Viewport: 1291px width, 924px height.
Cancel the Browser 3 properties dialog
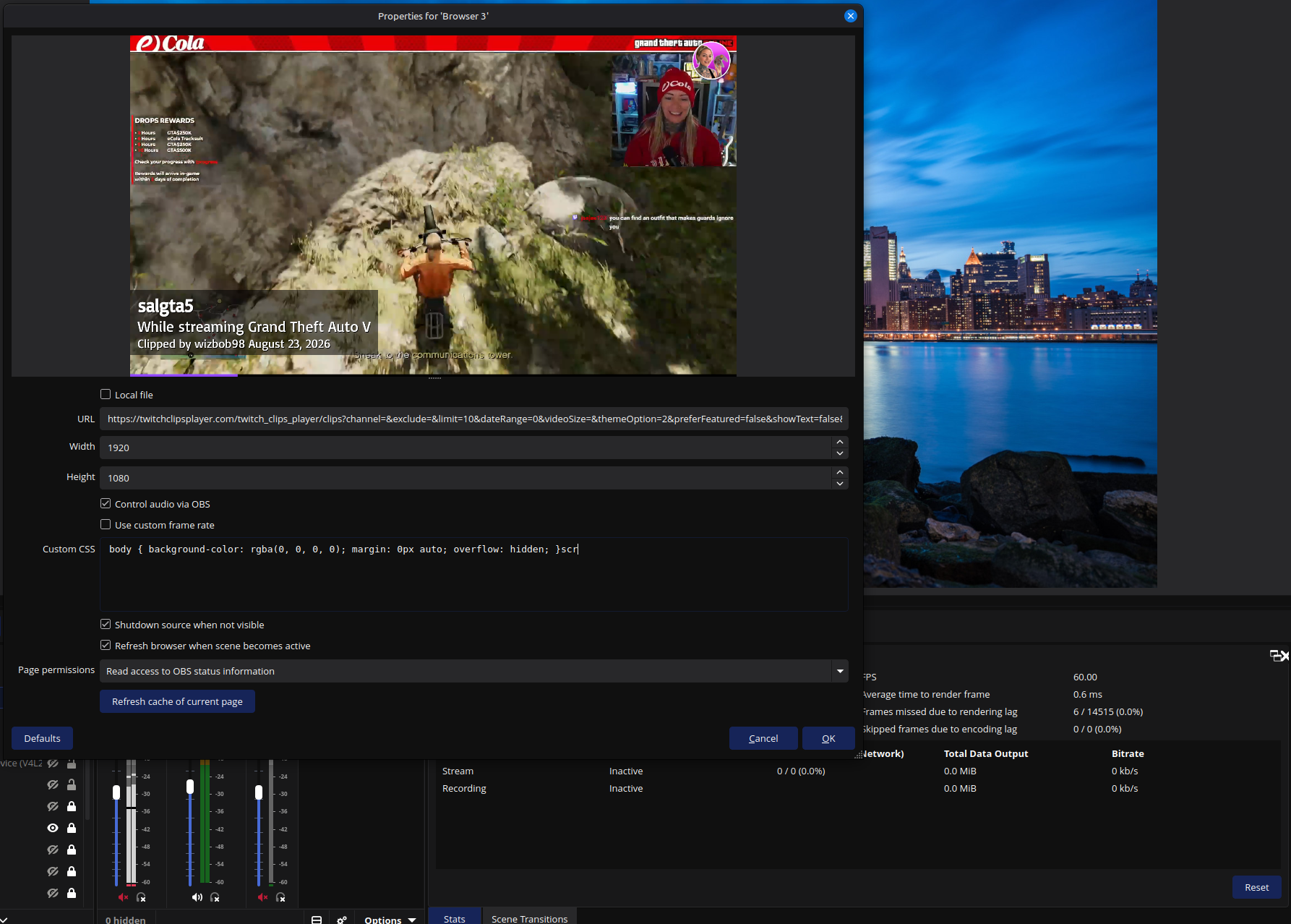763,738
